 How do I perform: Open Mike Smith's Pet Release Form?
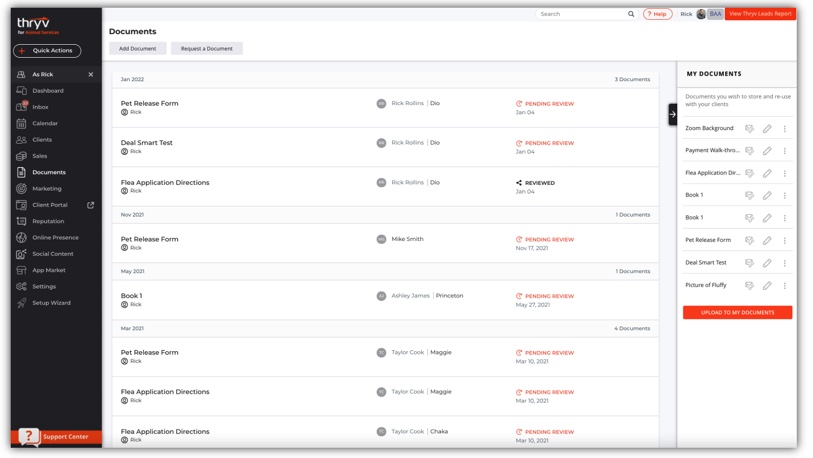coord(149,239)
